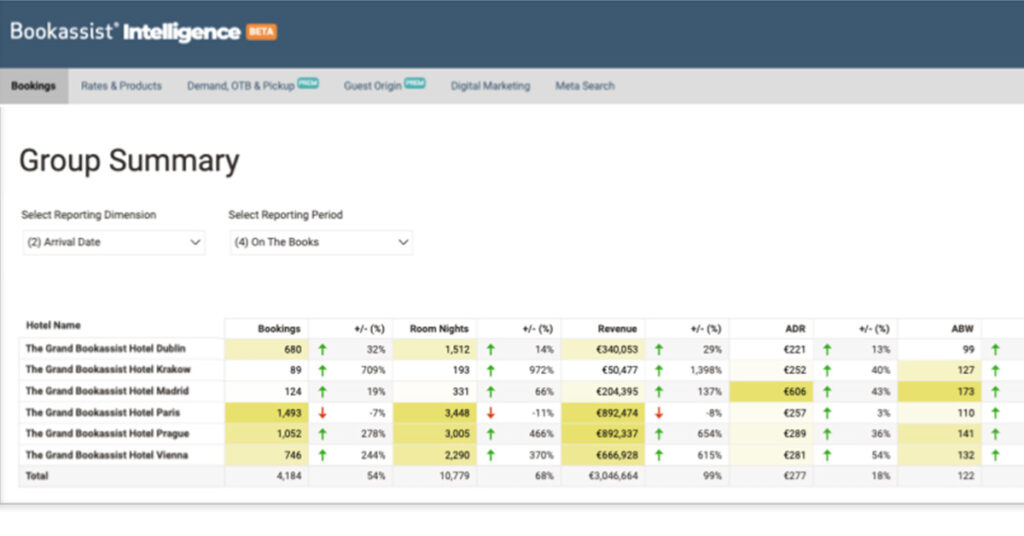This screenshot has height=536, width=1024.
Task: Select The Grand Bookassist Hotel Paris row name
Action: coord(103,413)
